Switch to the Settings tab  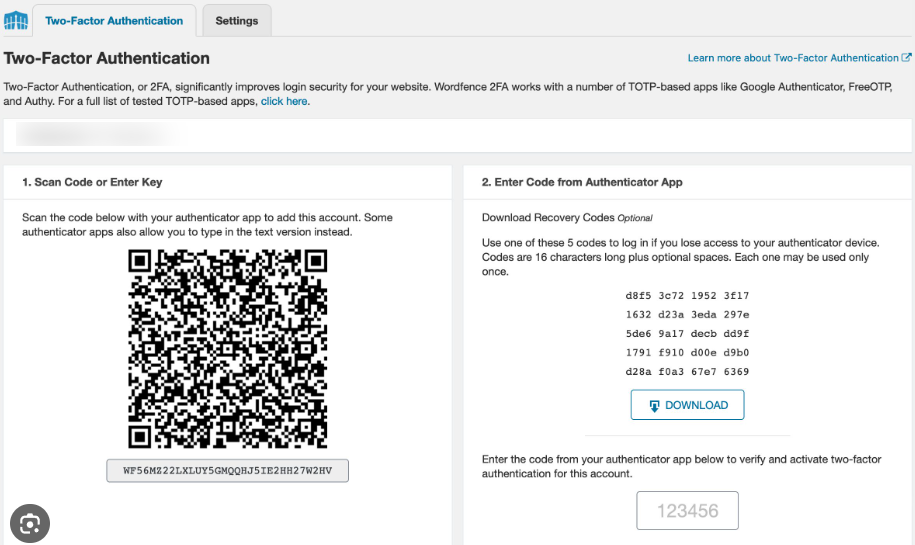[236, 20]
